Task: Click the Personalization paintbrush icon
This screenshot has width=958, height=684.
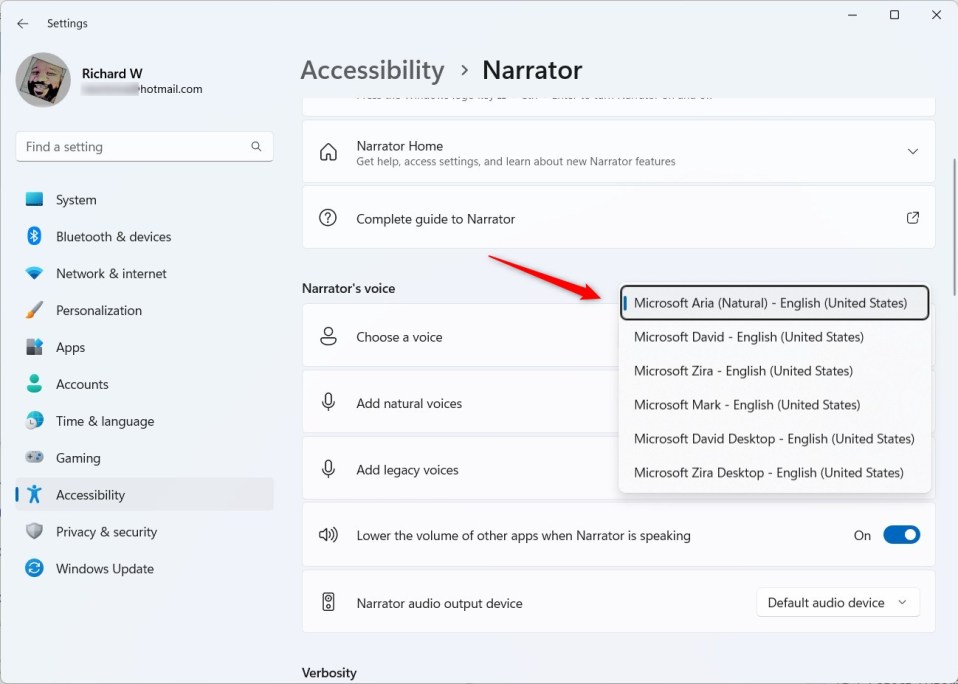Action: point(34,310)
